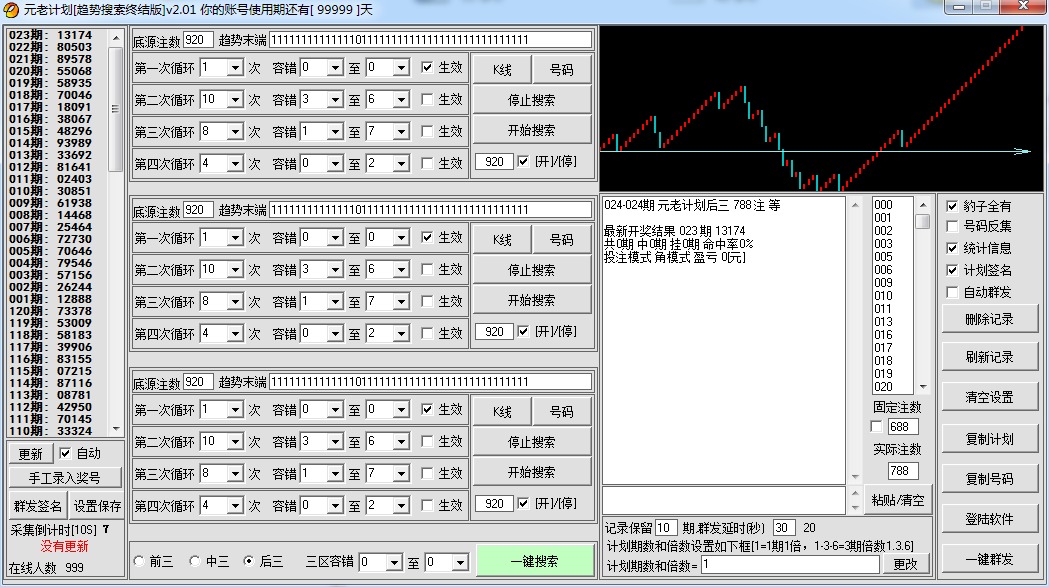
Task: Choose the 中三 radio option
Action: click(195, 562)
